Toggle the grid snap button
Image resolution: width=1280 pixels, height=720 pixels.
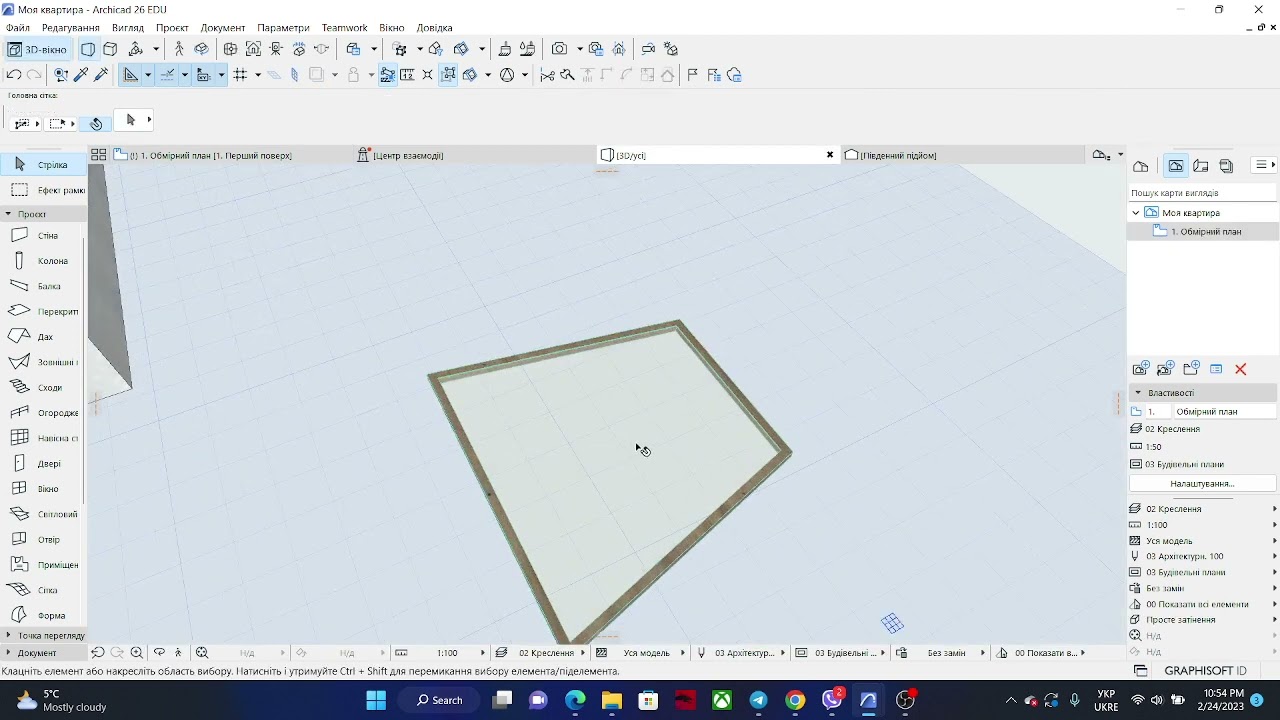click(x=240, y=75)
